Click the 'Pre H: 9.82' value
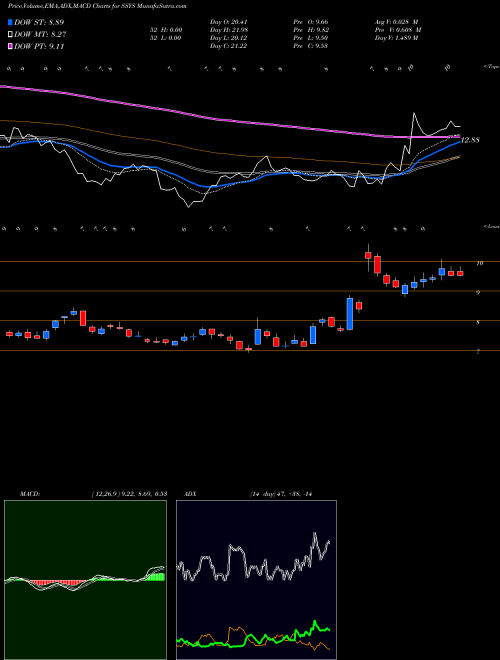 311,30
